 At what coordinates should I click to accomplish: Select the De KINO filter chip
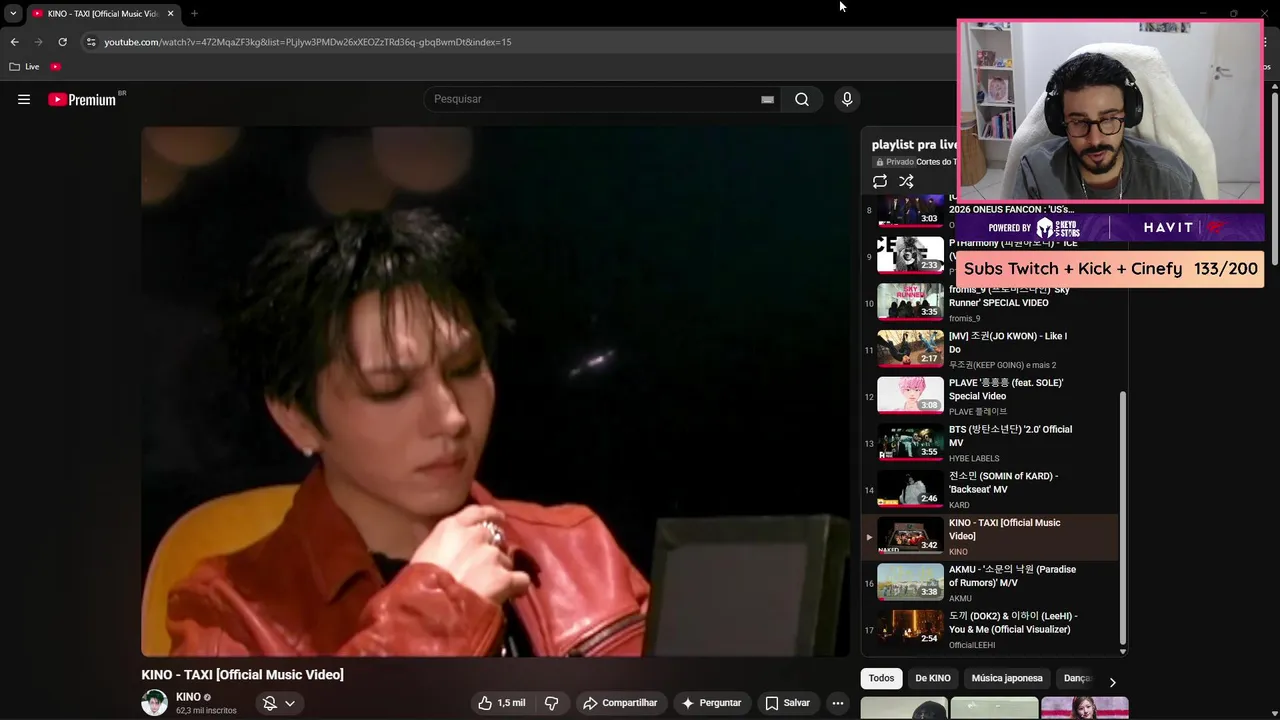click(933, 678)
